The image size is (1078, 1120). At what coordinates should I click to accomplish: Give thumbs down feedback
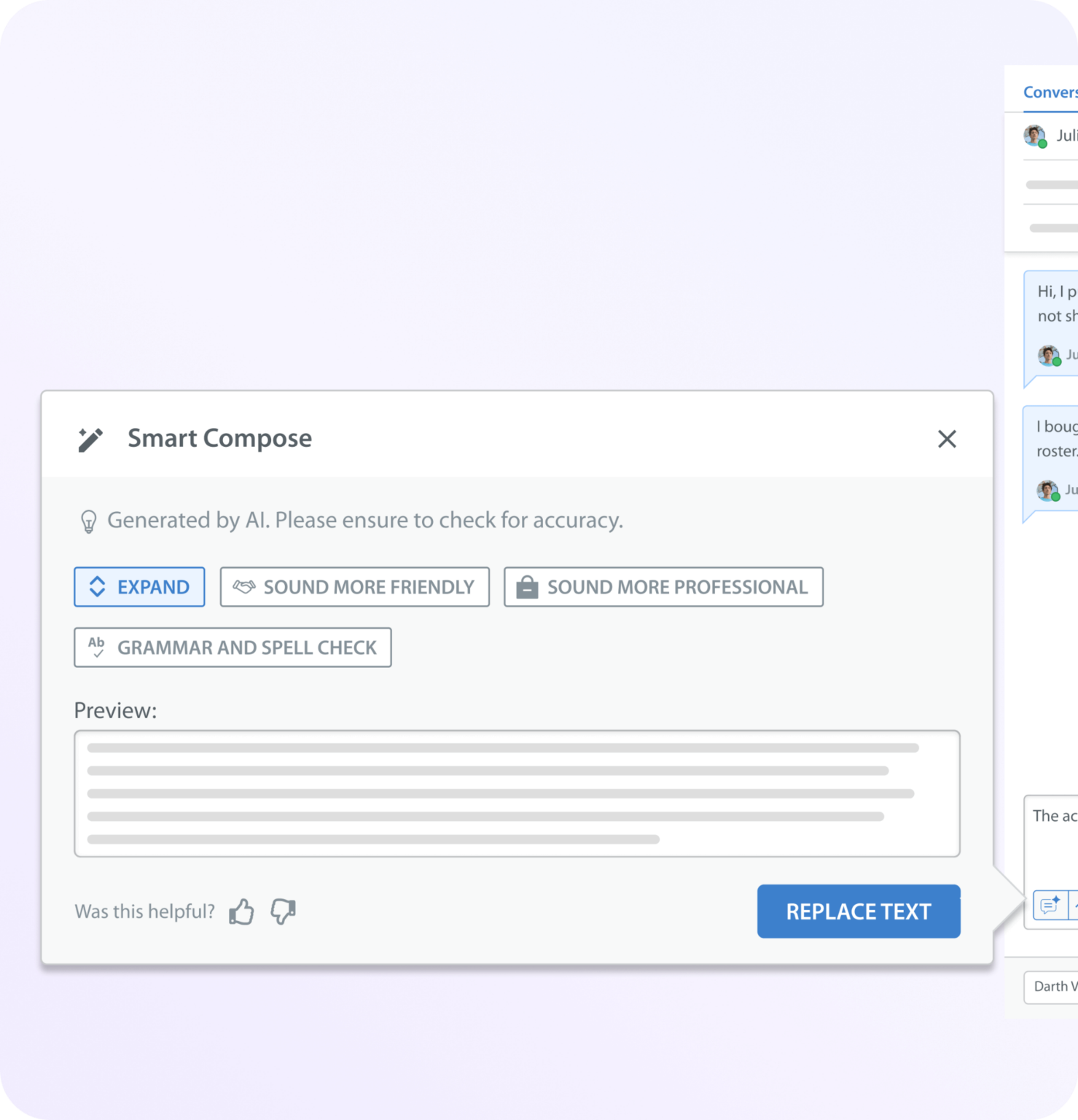[284, 913]
